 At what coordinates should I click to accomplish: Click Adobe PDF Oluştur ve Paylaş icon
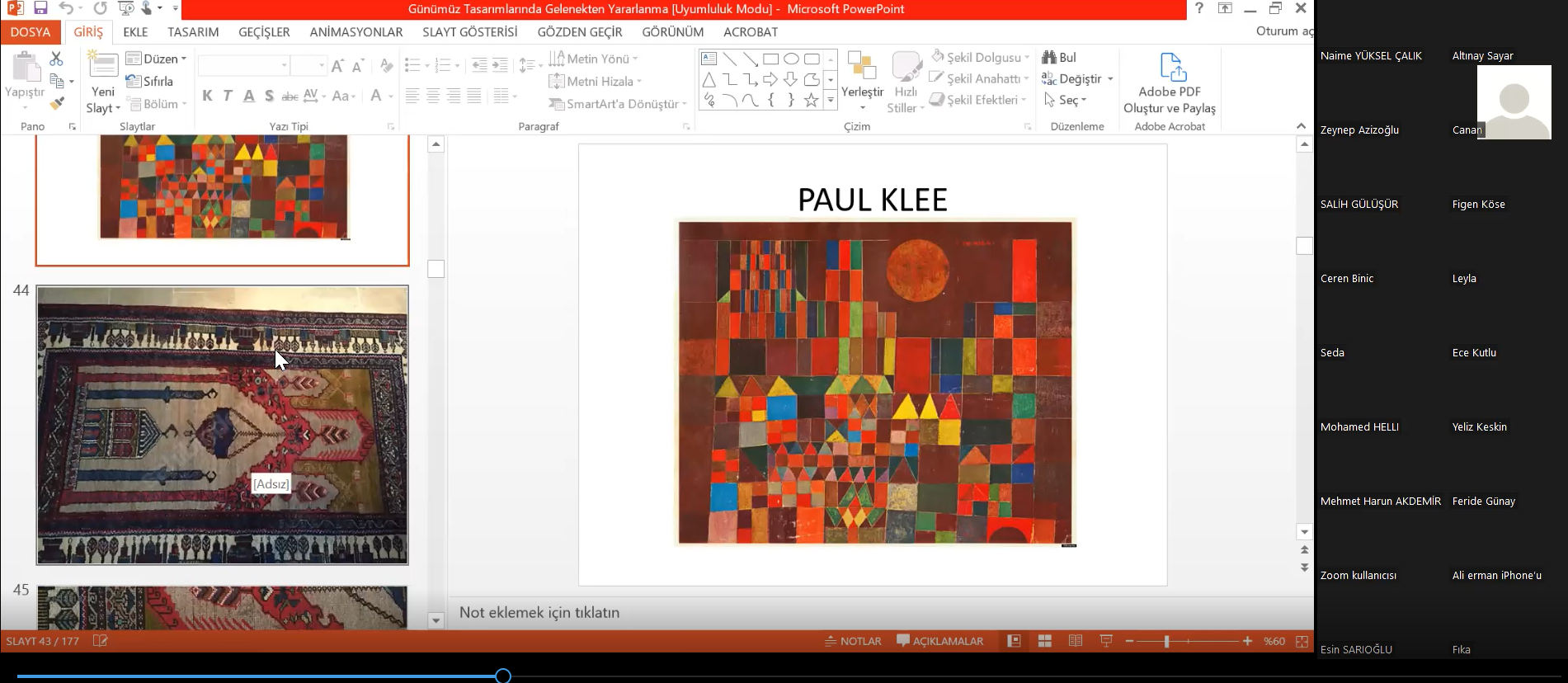tap(1171, 68)
